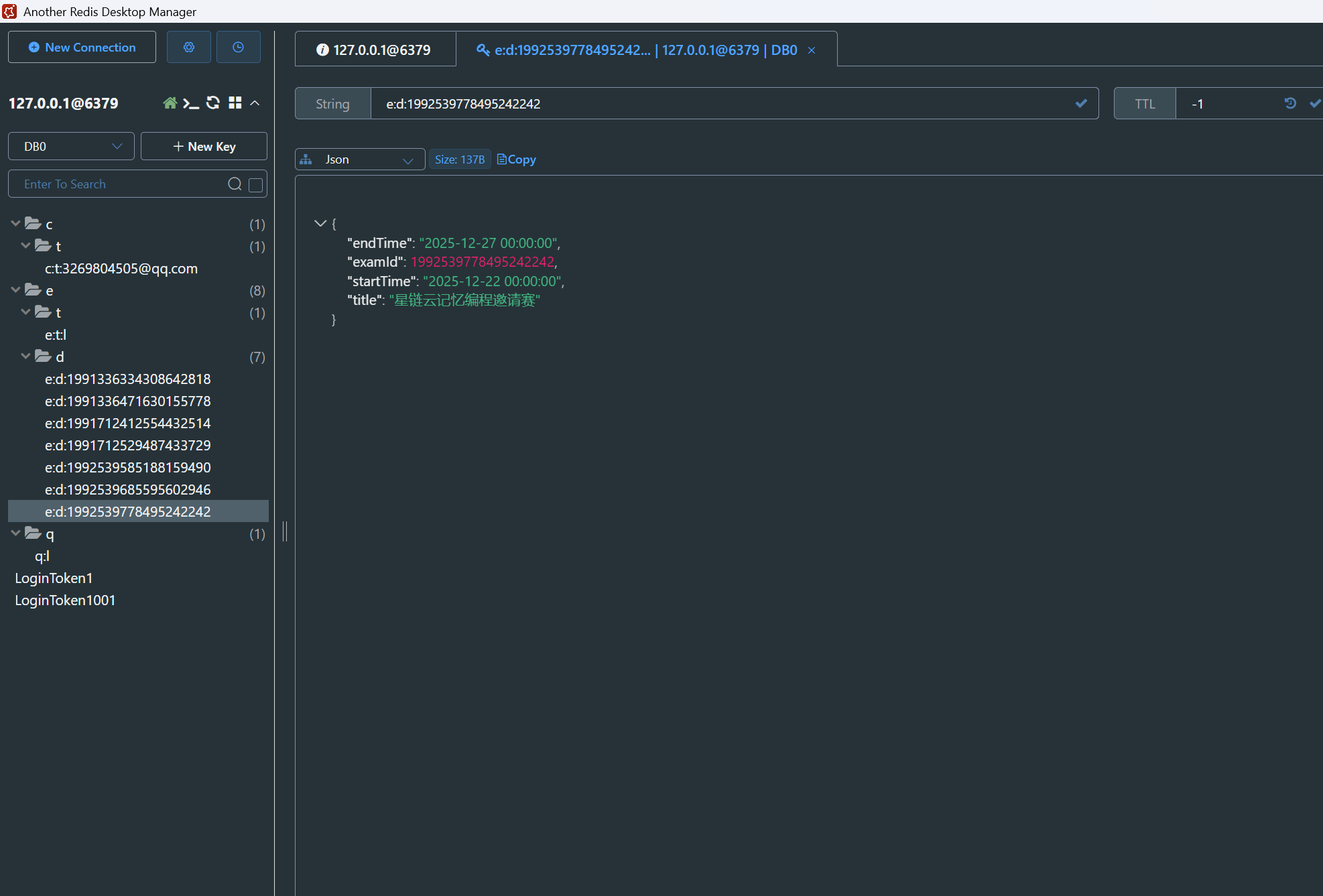Close the e:d:1992539778495242 key tab

(811, 50)
